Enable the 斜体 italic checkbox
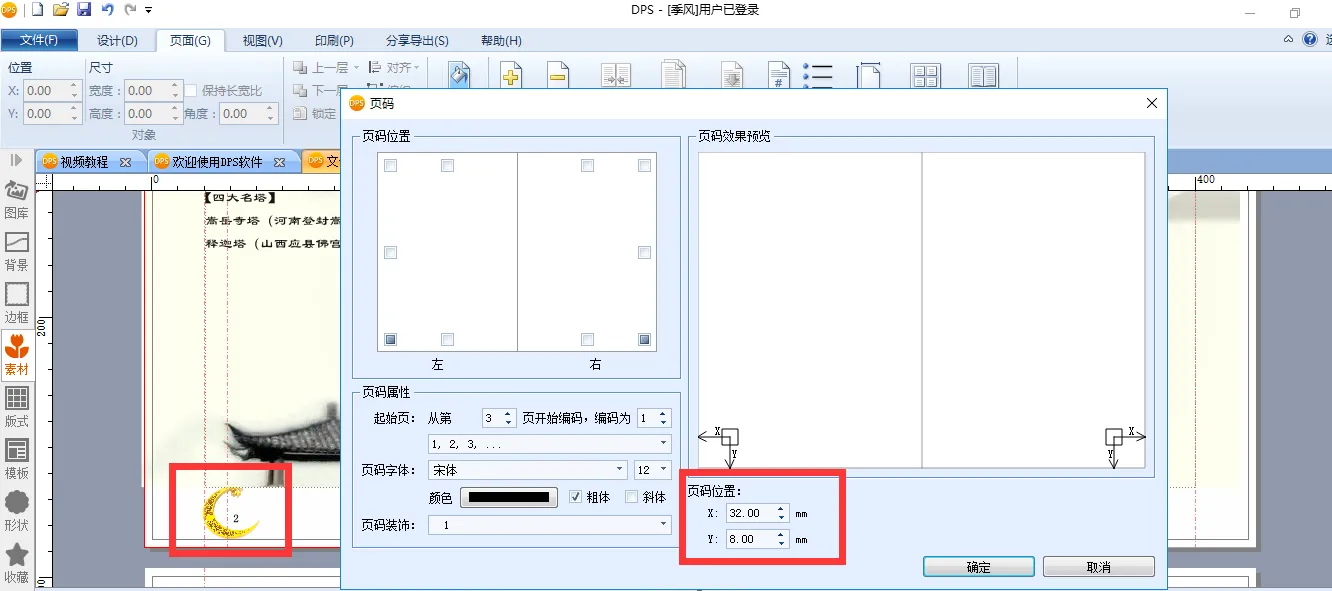Viewport: 1332px width, 591px height. [632, 497]
